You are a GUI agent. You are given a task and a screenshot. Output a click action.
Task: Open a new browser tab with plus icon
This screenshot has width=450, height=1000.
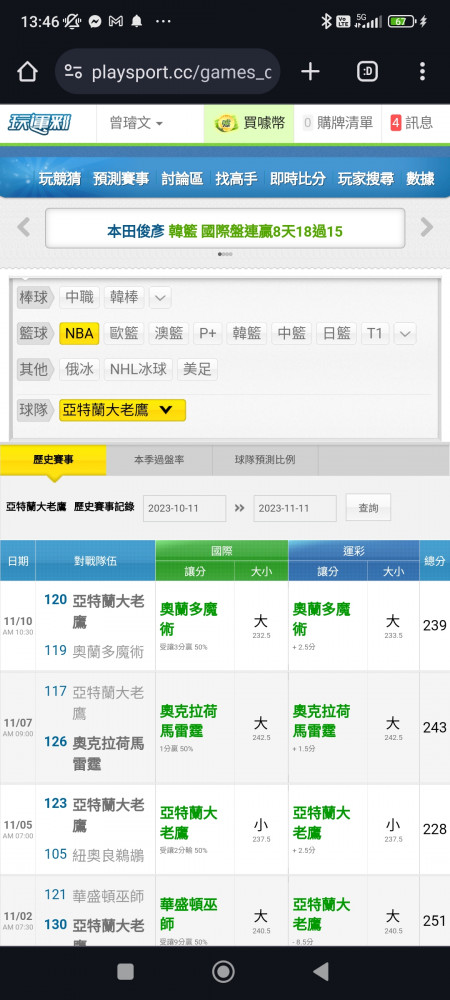click(310, 72)
